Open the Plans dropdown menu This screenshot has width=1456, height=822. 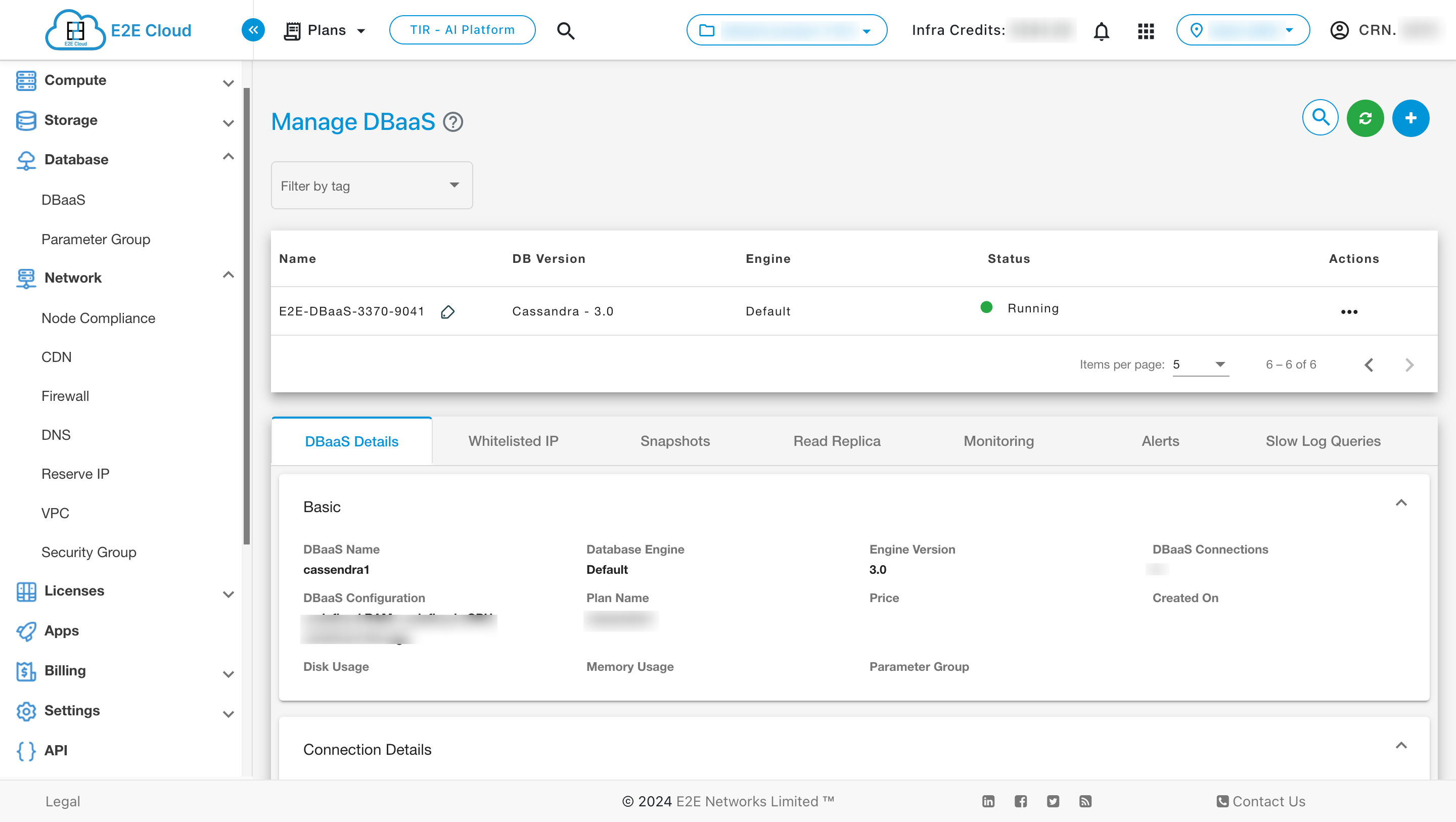coord(325,30)
